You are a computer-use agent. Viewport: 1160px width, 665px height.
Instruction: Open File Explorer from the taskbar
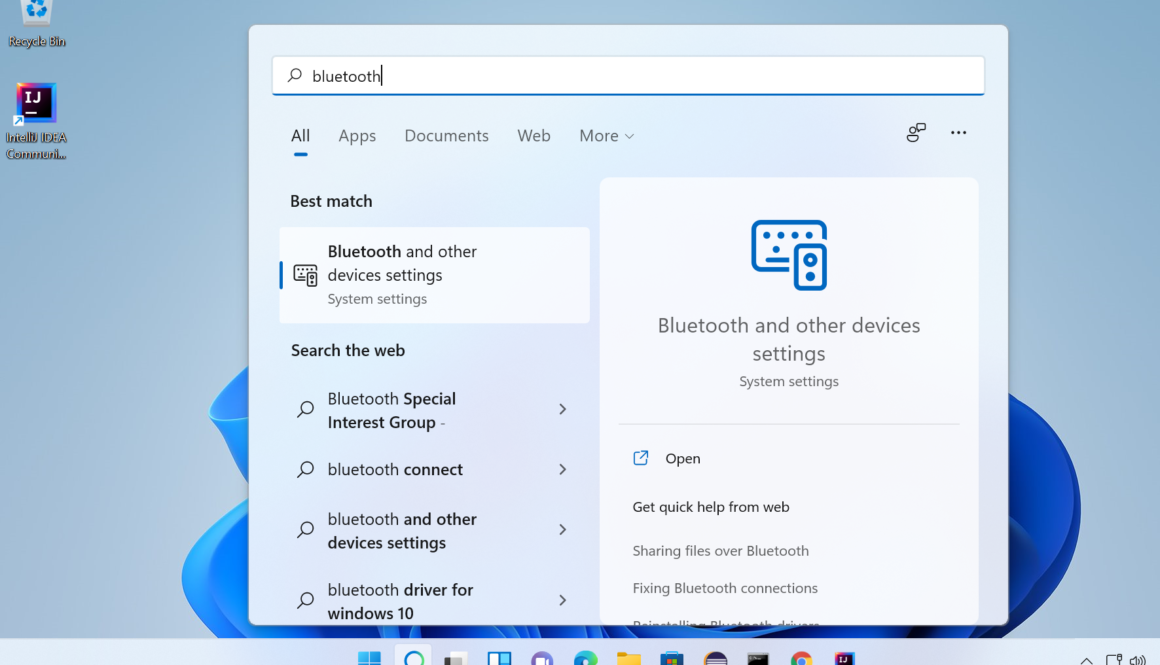point(628,658)
